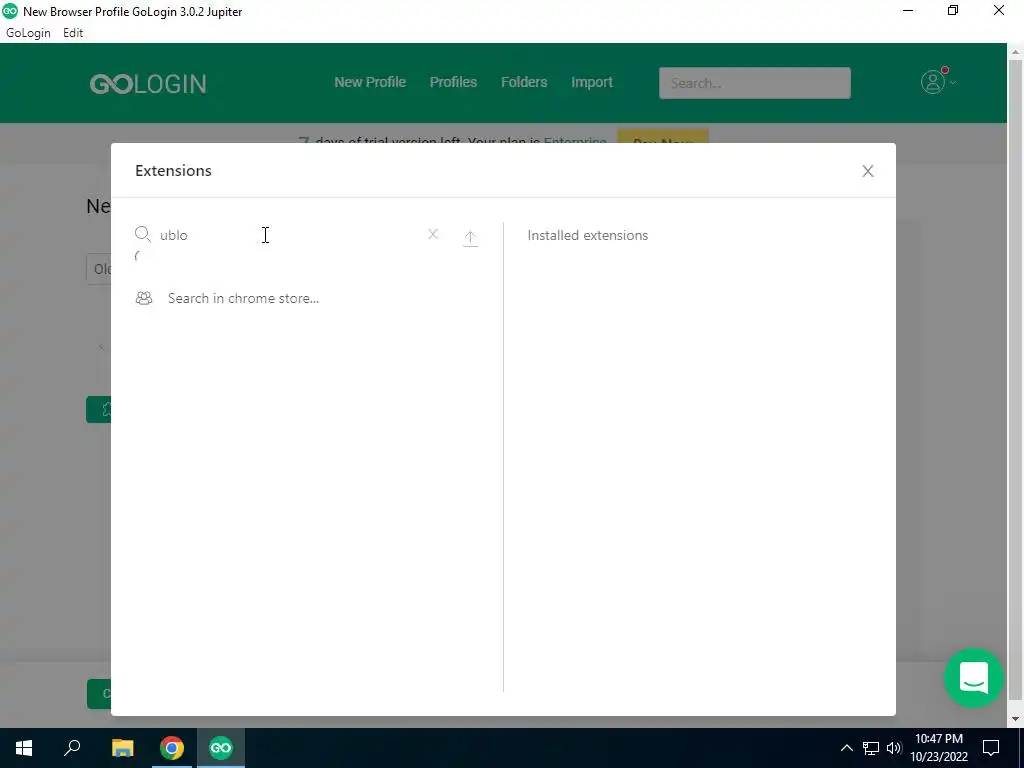Close the Extensions dialog
The width and height of the screenshot is (1024, 768).
(x=867, y=171)
